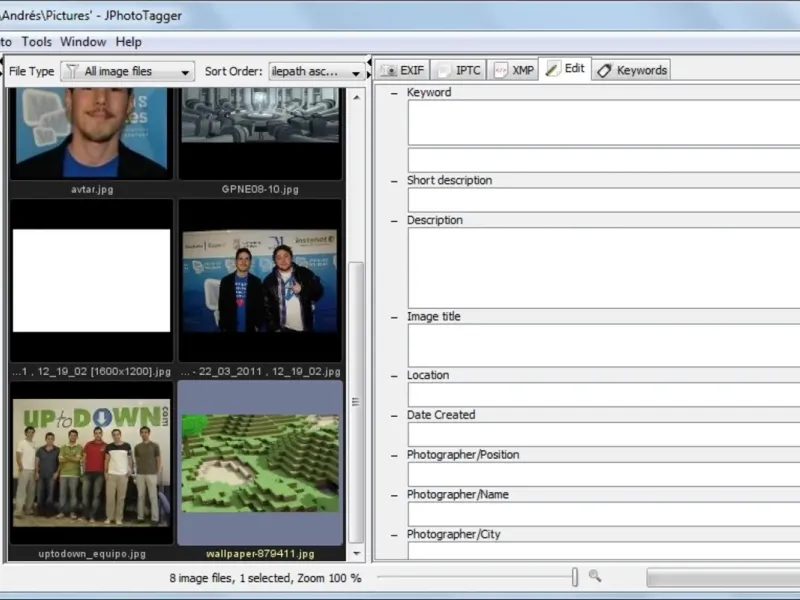Open the Sort Order dropdown

[316, 72]
